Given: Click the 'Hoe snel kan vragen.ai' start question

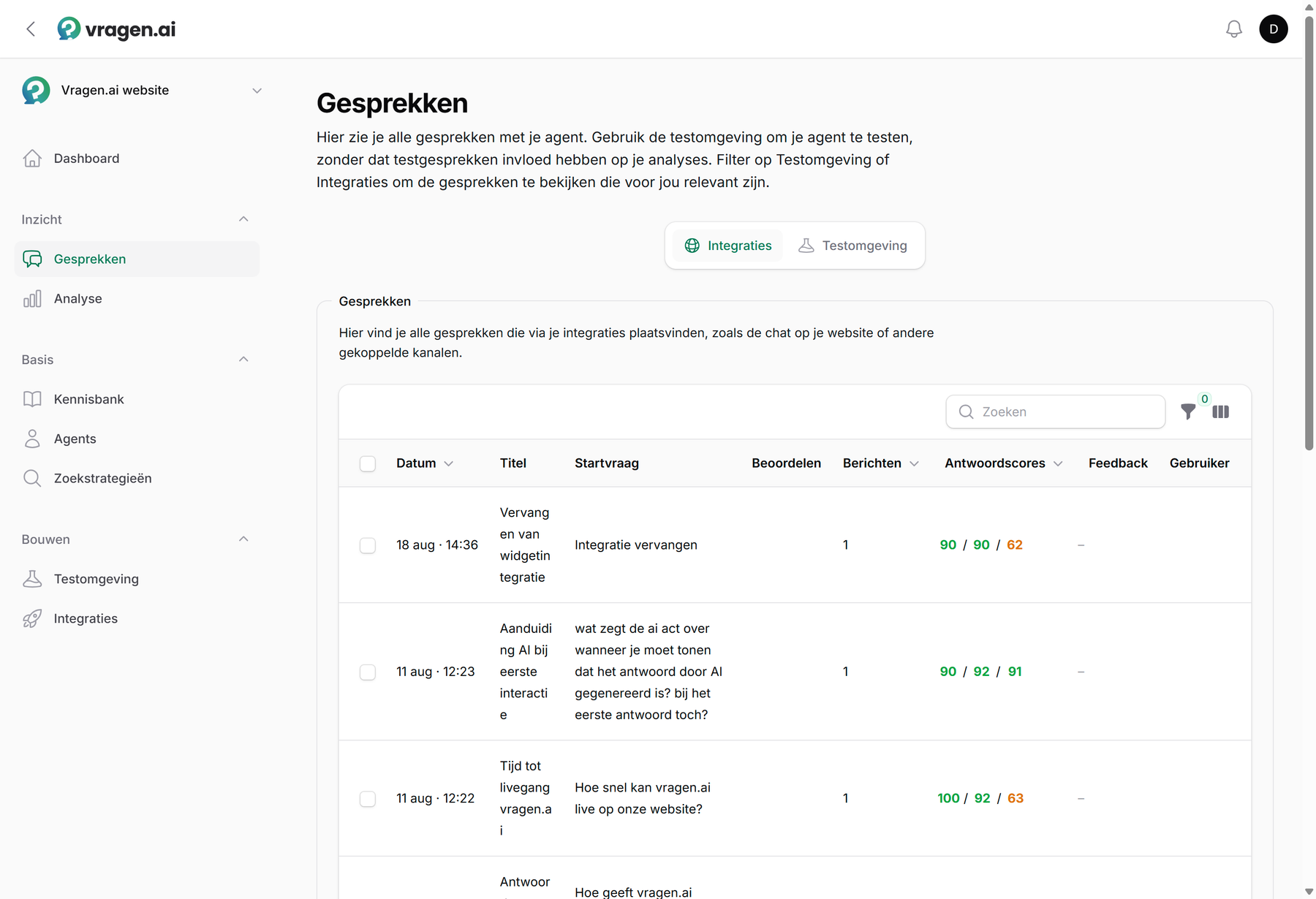Looking at the screenshot, I should click(643, 798).
